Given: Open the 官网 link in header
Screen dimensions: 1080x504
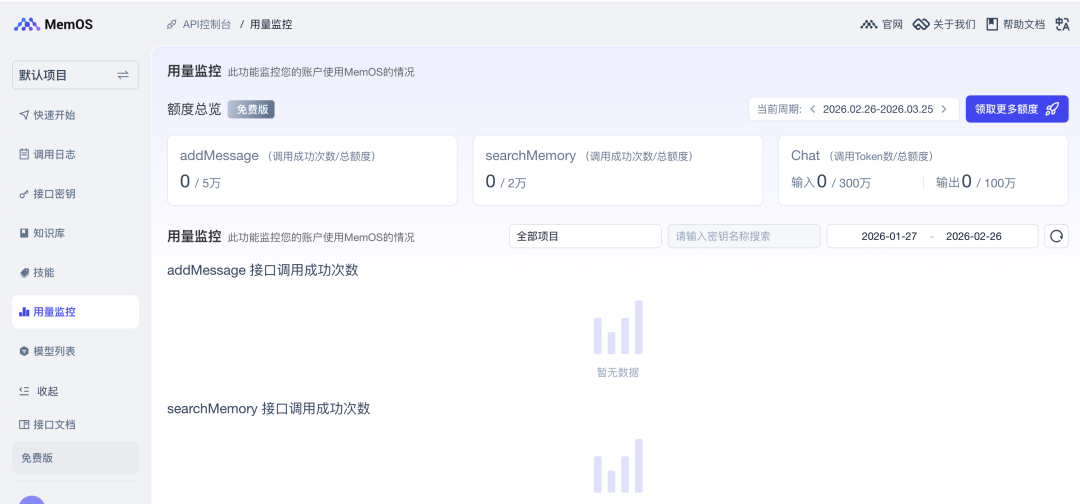Looking at the screenshot, I should point(882,24).
